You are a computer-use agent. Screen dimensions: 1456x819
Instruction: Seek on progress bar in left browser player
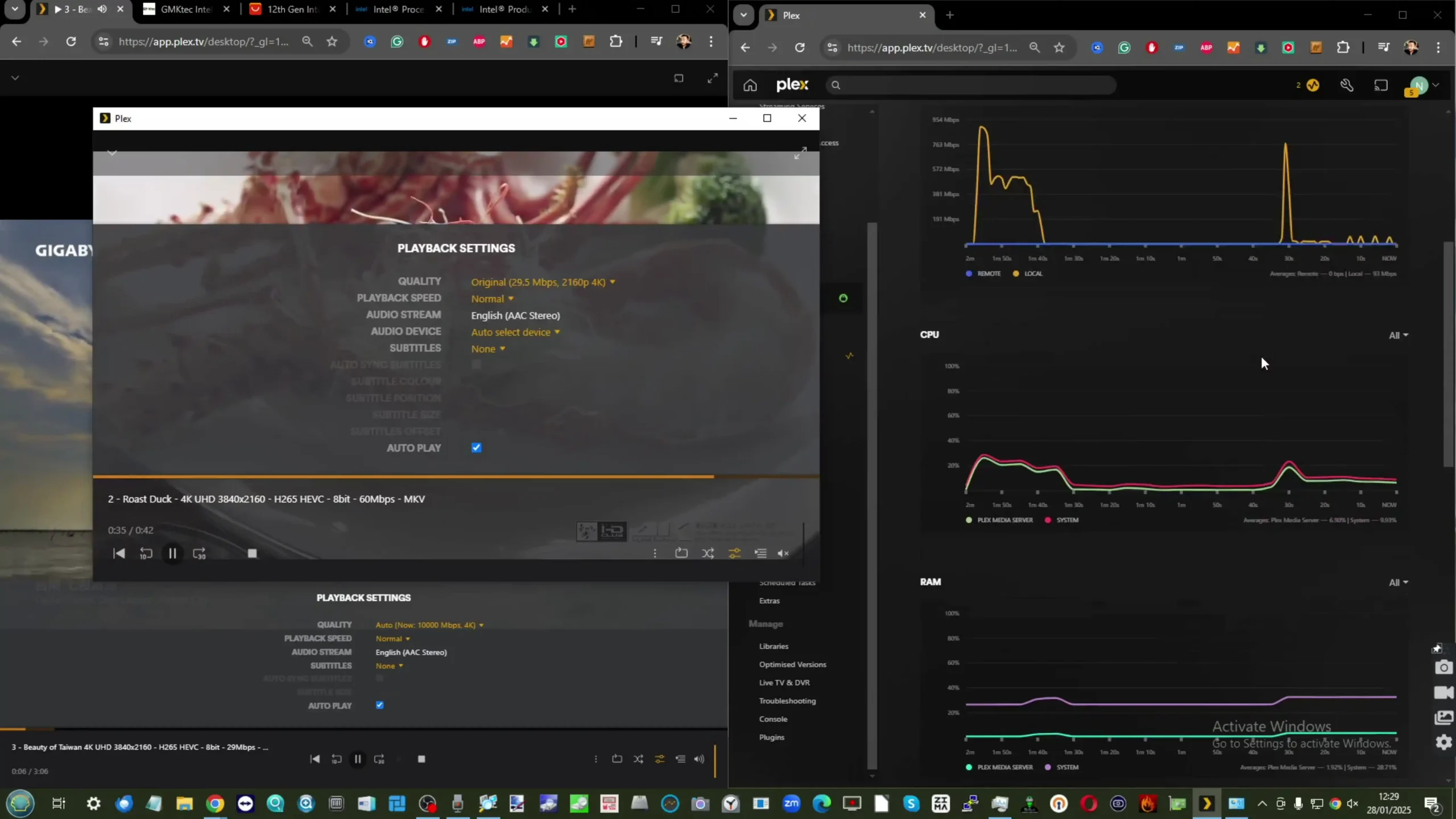[364, 729]
